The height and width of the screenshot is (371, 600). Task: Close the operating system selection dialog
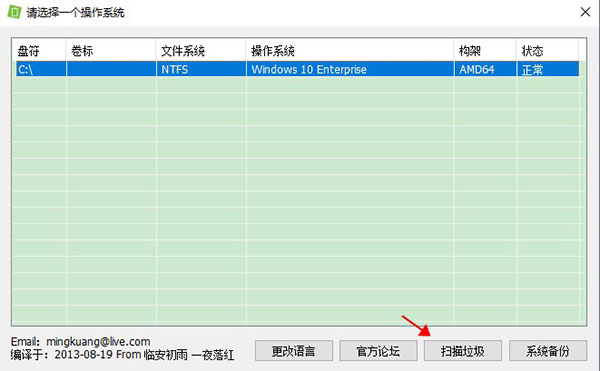(x=585, y=12)
